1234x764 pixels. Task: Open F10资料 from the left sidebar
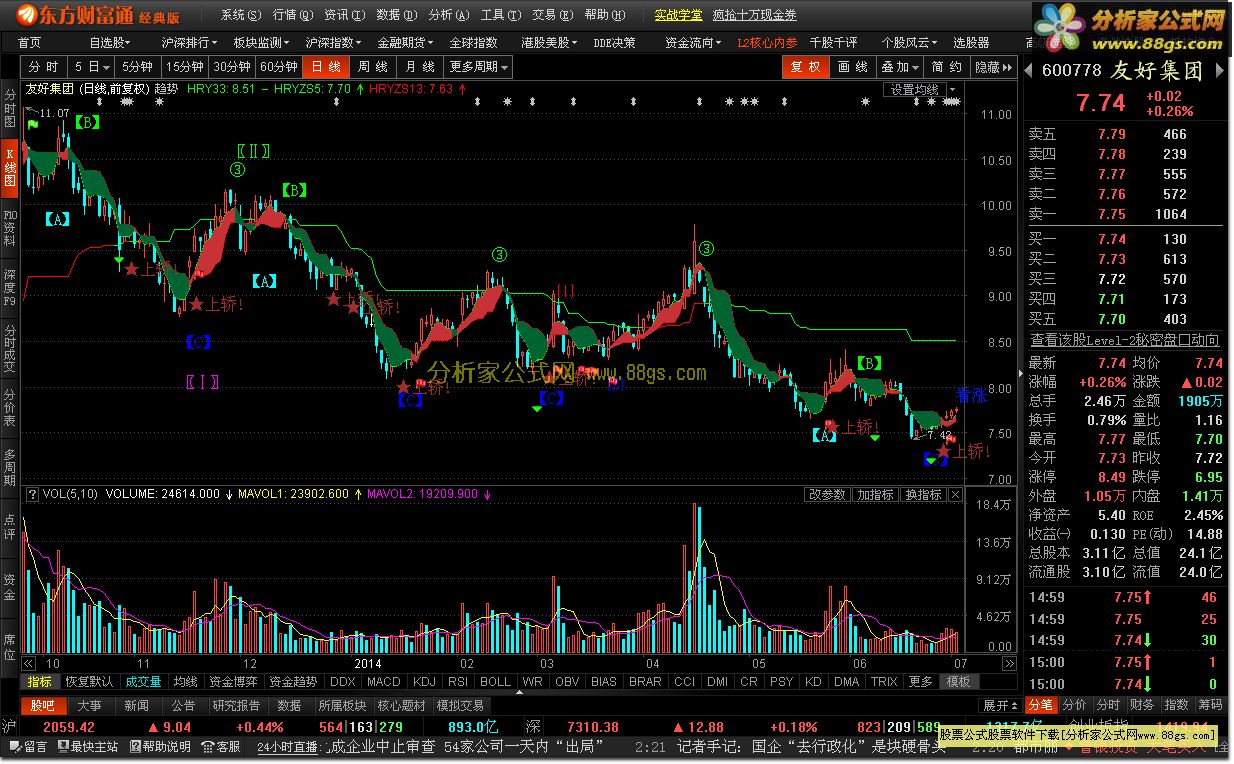click(10, 227)
